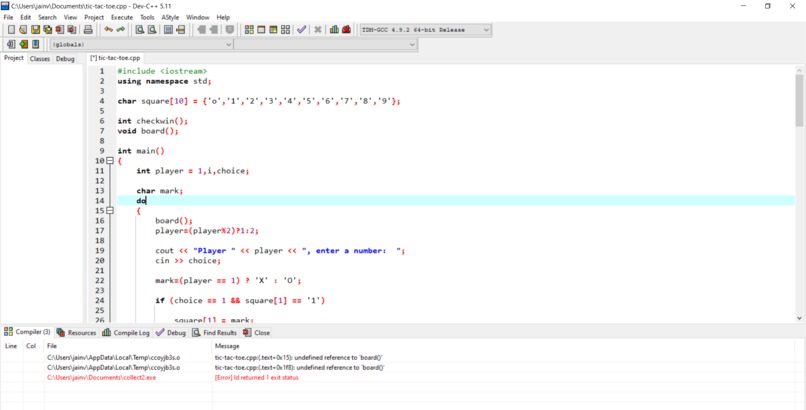Open the TDM-GCC 4.9.2 compiler dropdown
The width and height of the screenshot is (806, 410).
425,30
